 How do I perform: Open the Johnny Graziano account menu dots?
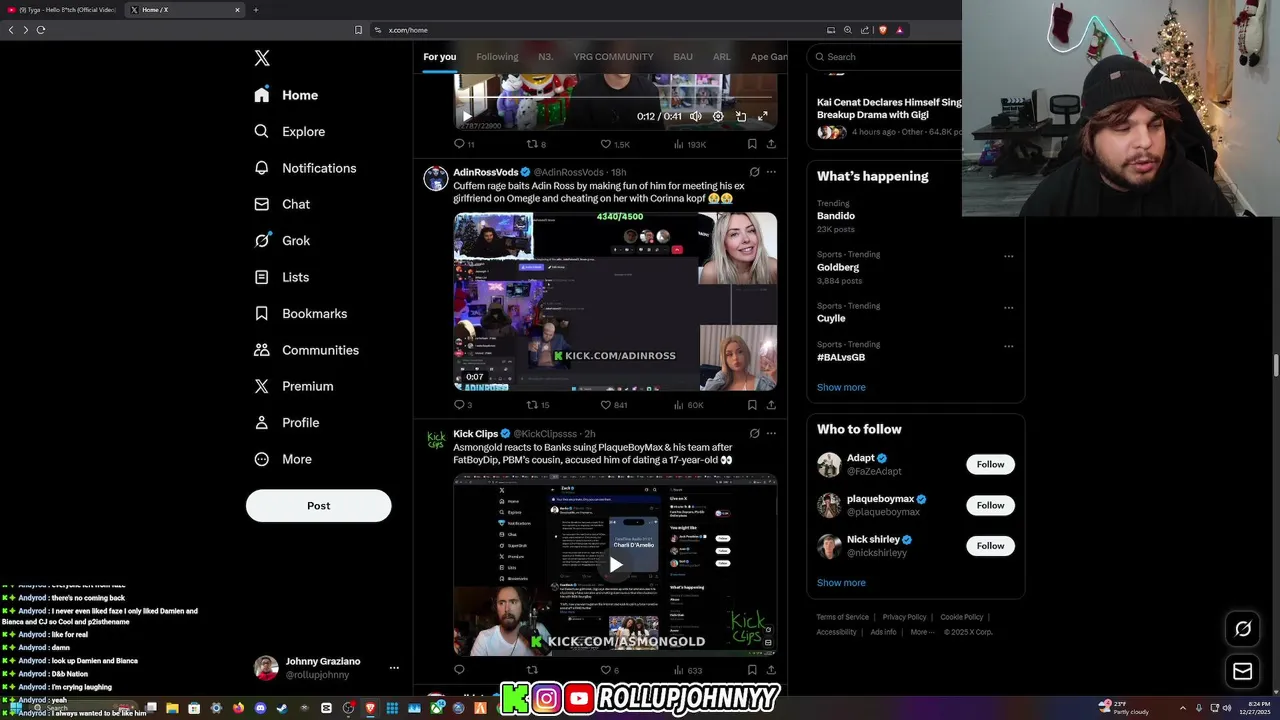pos(394,668)
